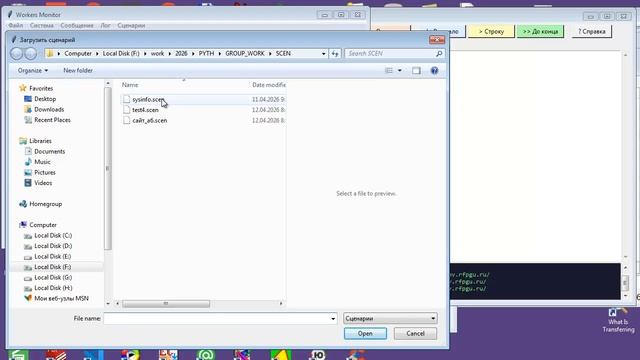Click SCEN in the breadcrumb path
This screenshot has height=360, width=640.
283,53
